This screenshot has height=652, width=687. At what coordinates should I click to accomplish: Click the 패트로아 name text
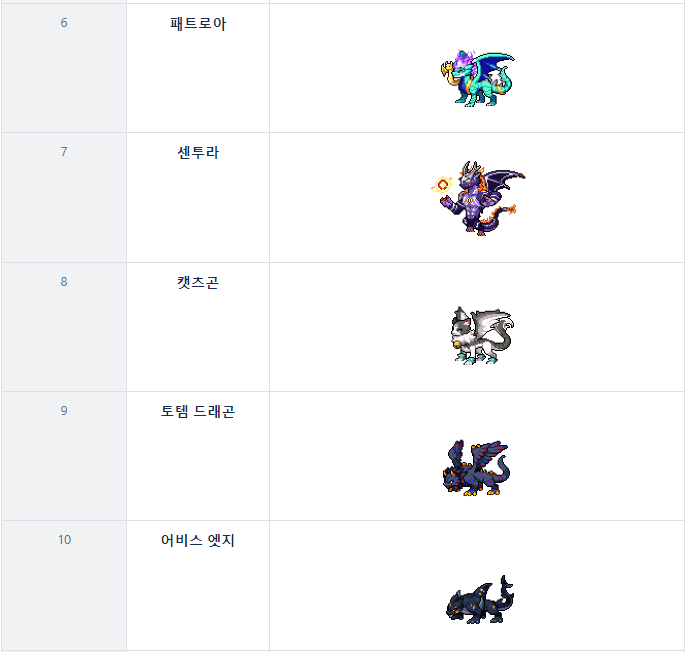tap(198, 23)
